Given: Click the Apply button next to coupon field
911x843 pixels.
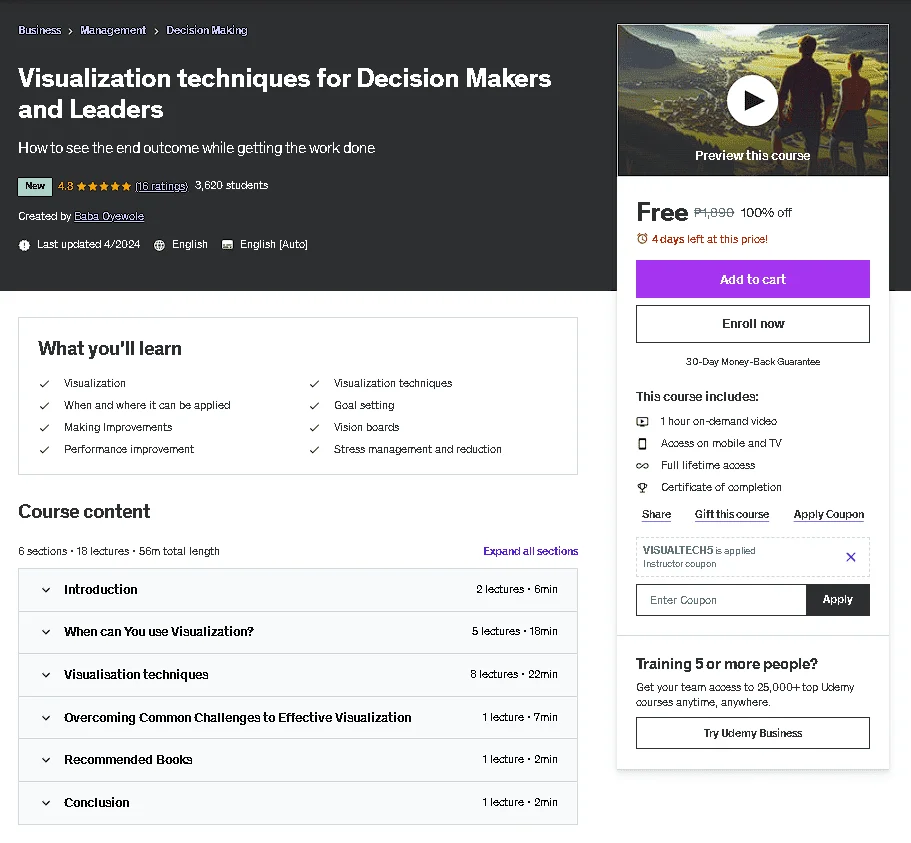Looking at the screenshot, I should [x=838, y=600].
